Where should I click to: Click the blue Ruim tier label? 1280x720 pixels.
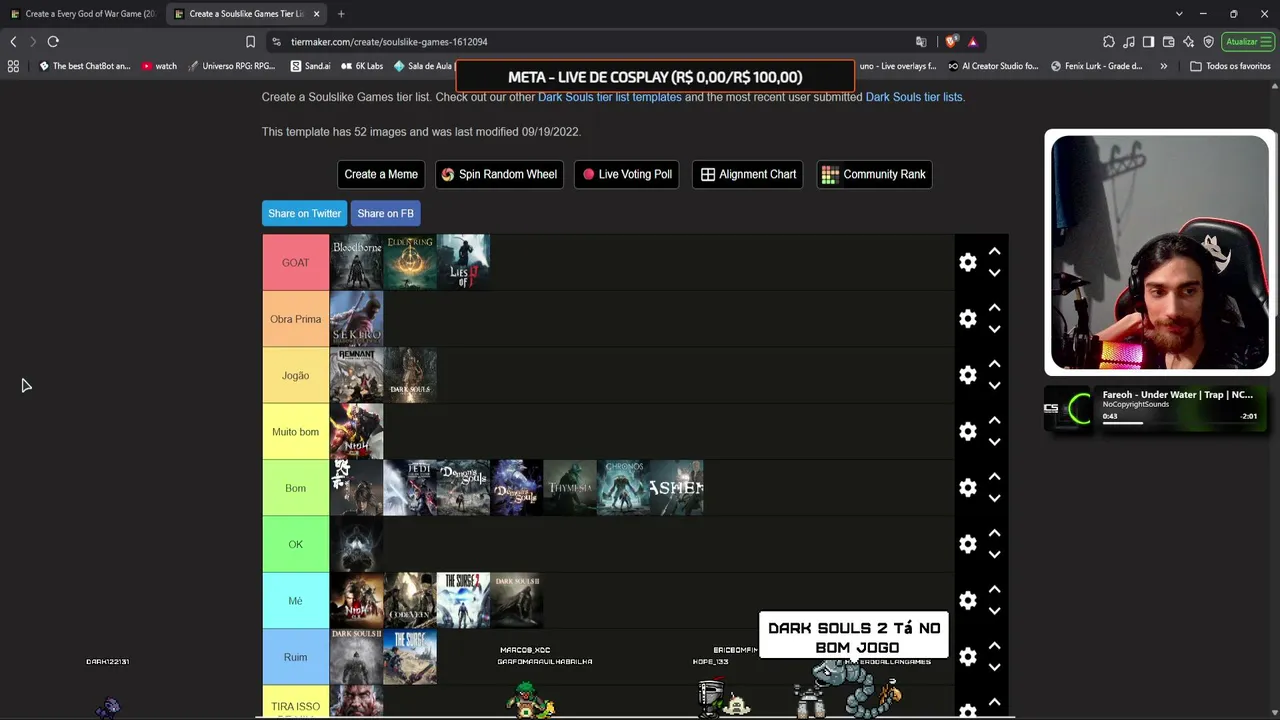(x=295, y=657)
